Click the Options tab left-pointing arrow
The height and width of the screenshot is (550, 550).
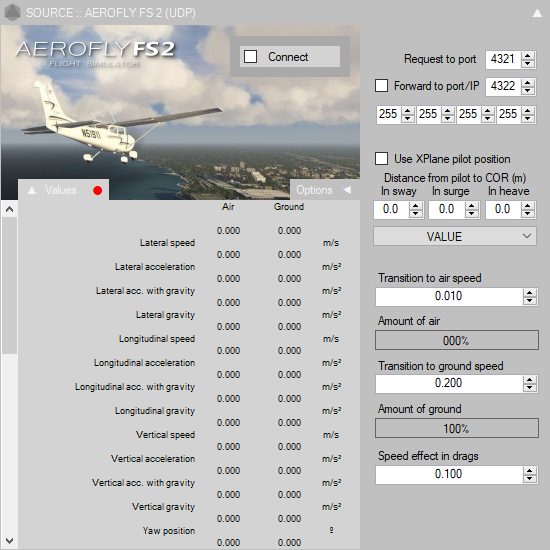347,190
